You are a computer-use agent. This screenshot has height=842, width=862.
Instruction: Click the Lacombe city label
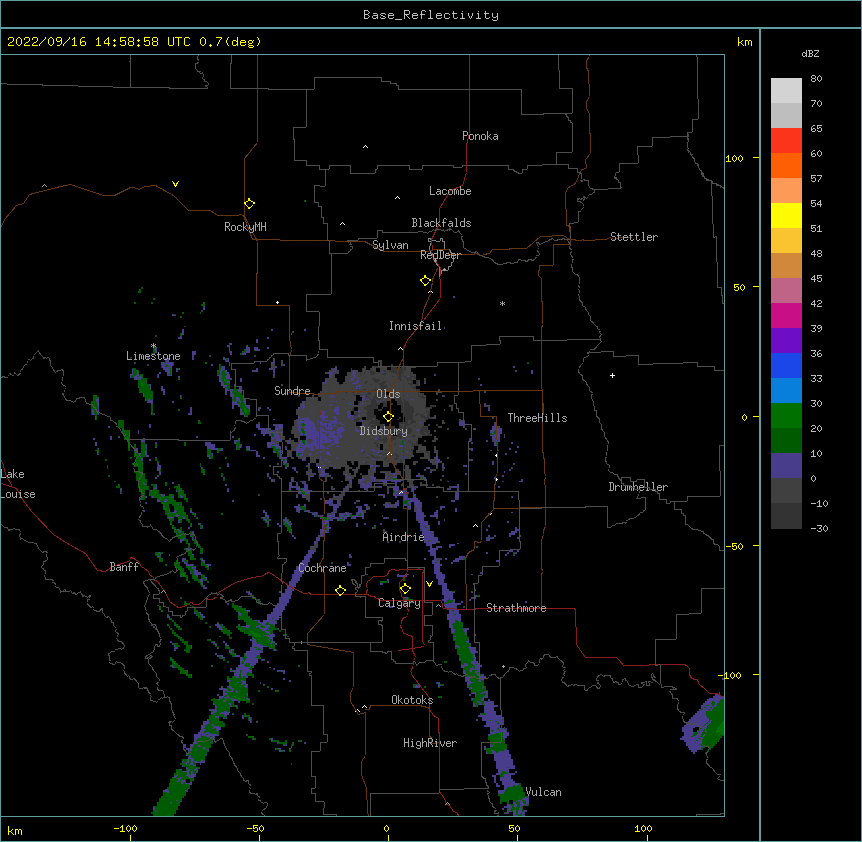tap(450, 191)
